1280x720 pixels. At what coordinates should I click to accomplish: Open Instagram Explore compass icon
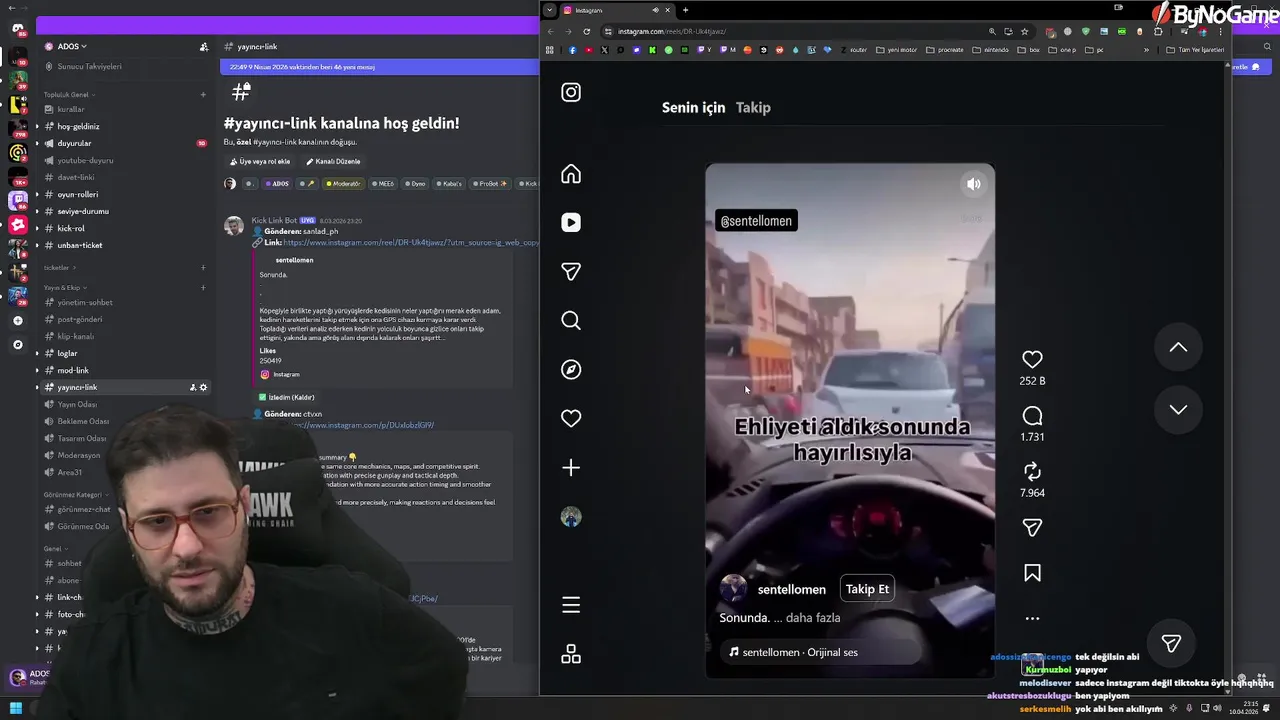(x=571, y=369)
